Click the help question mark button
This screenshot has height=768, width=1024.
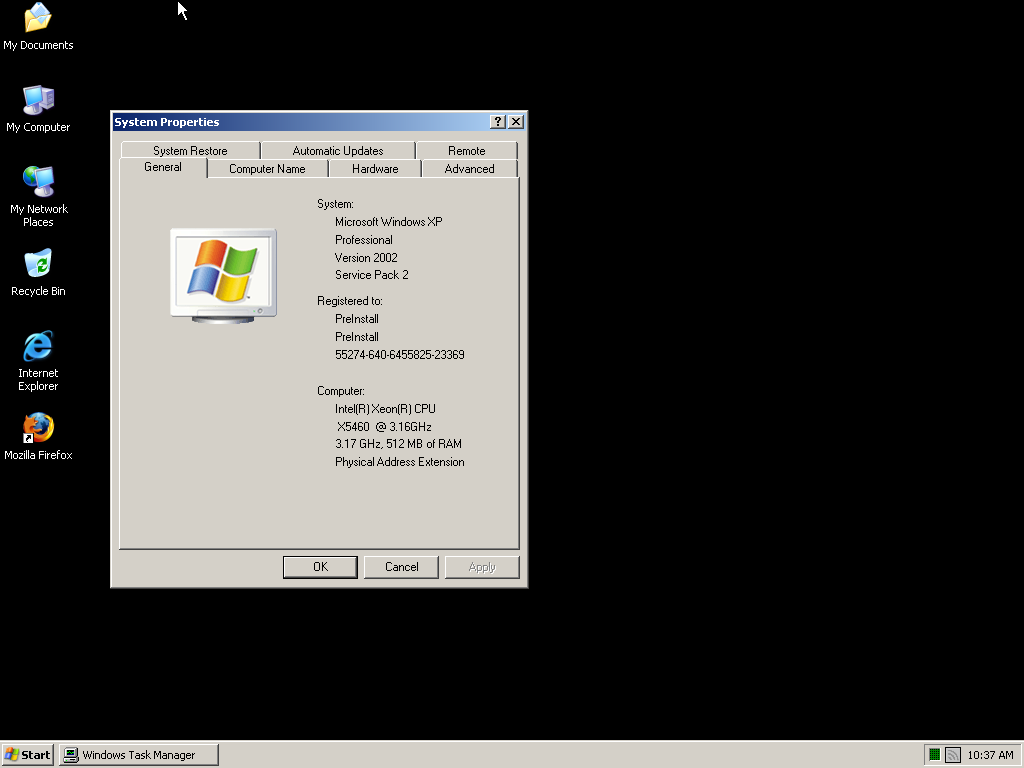498,121
